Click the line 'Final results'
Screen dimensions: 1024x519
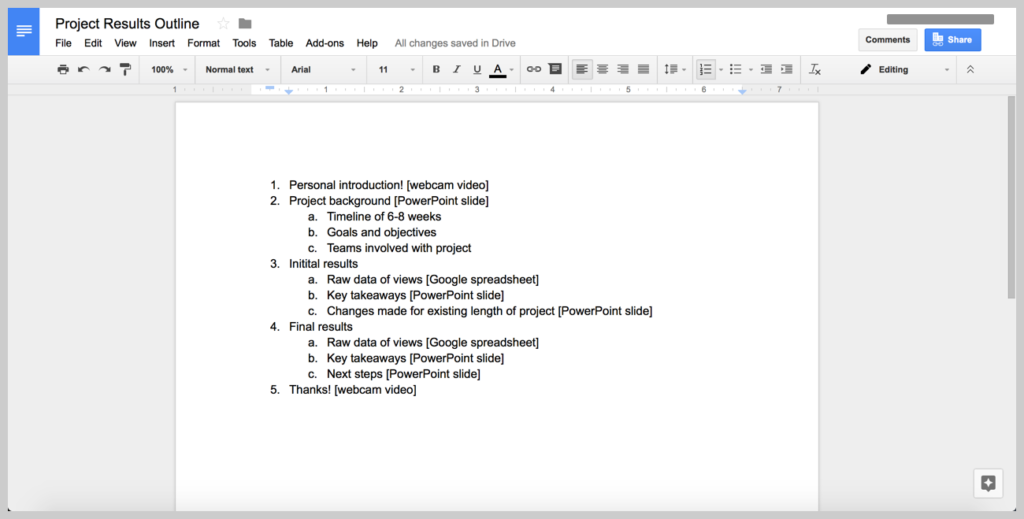coord(321,326)
